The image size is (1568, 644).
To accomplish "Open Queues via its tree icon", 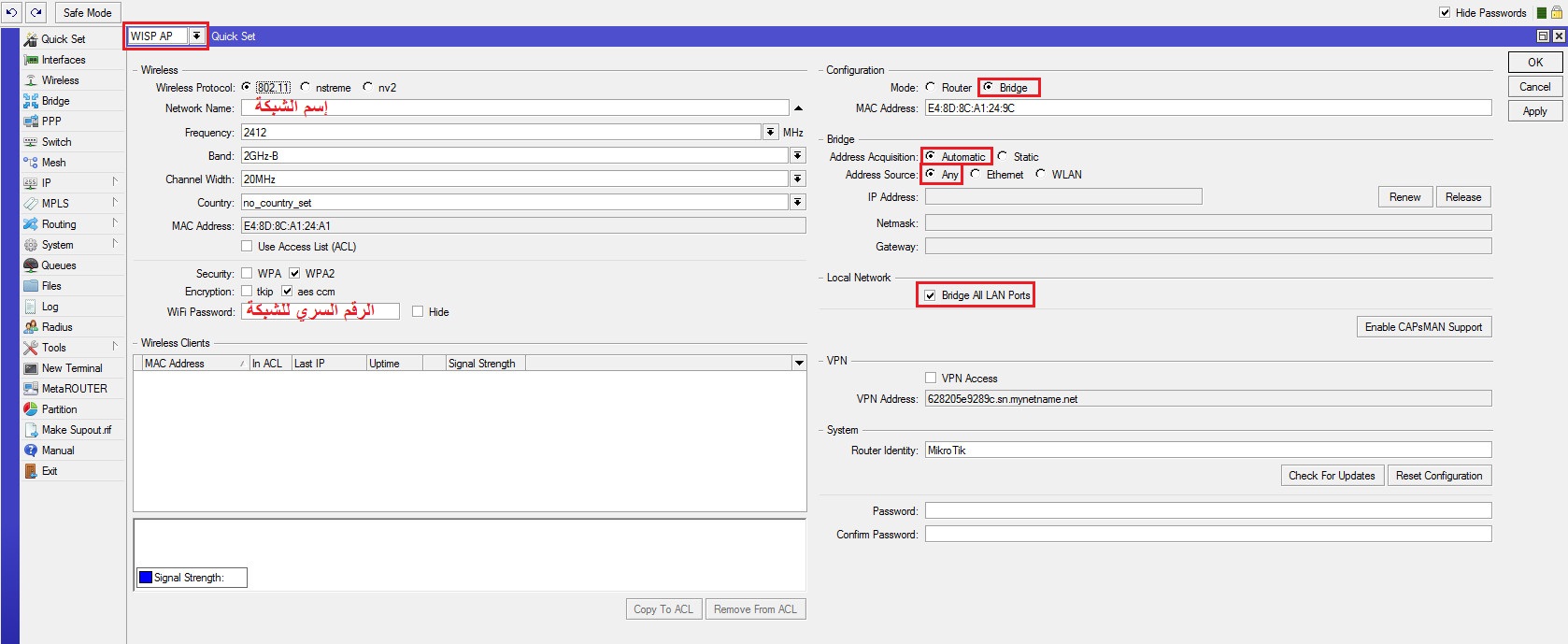I will pos(31,265).
